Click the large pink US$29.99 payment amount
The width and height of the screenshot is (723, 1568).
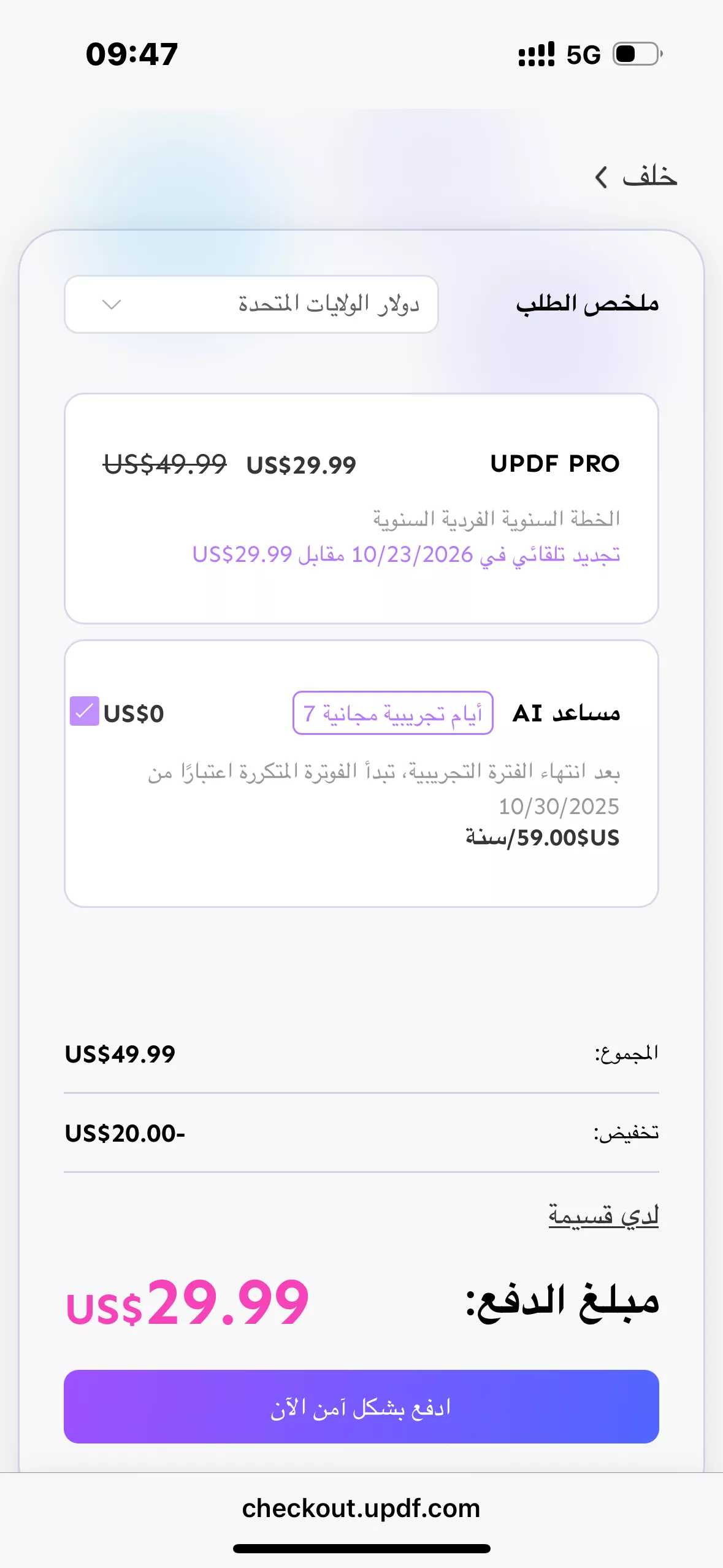(x=188, y=1303)
